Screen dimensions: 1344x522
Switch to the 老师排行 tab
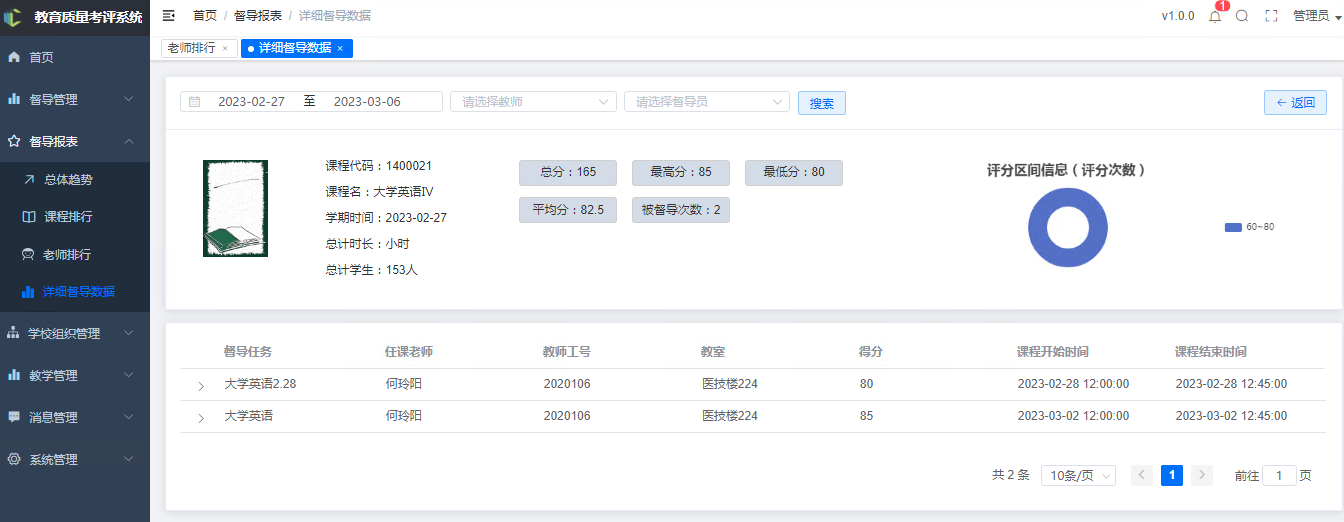pyautogui.click(x=191, y=48)
